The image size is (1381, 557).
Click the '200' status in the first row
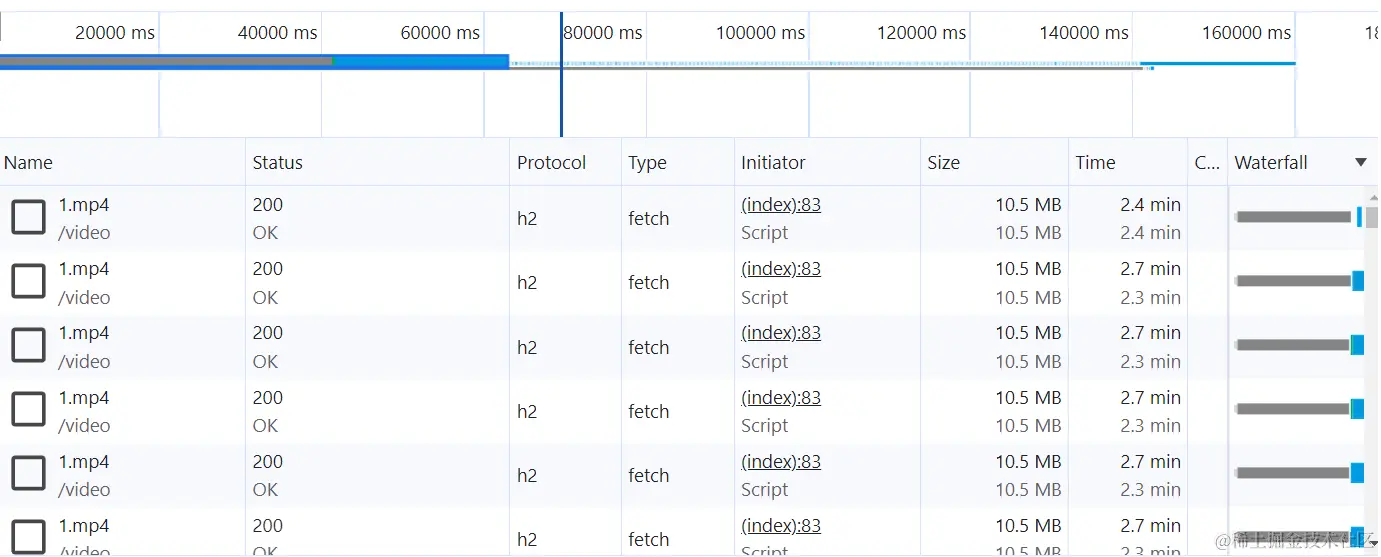tap(267, 204)
